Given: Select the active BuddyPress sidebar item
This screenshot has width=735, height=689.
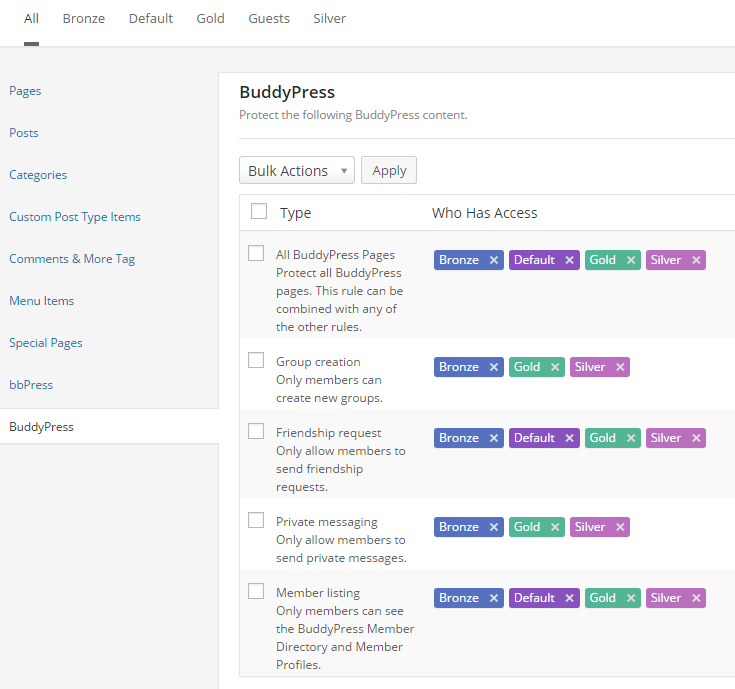Looking at the screenshot, I should click(109, 426).
